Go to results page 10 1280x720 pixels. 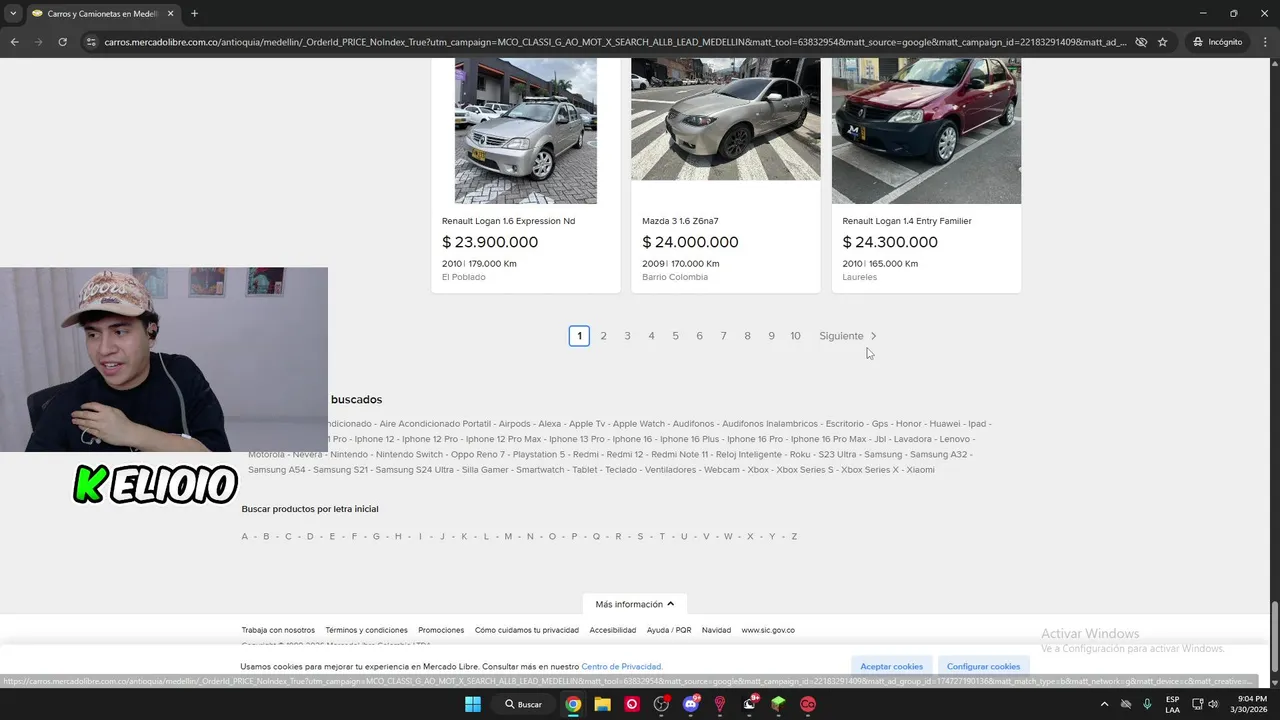(x=795, y=336)
